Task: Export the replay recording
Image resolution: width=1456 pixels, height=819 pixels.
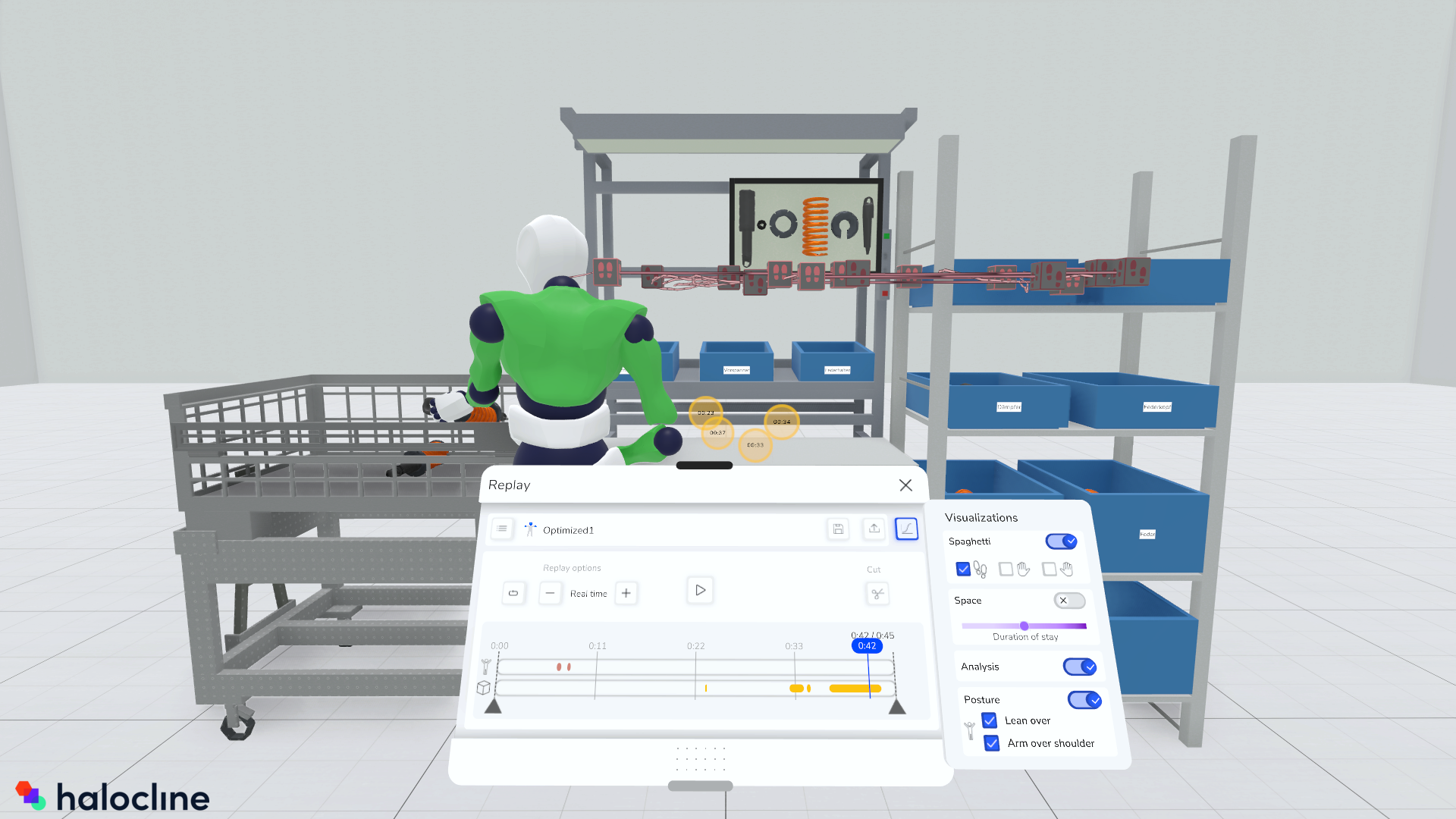Action: (x=874, y=529)
